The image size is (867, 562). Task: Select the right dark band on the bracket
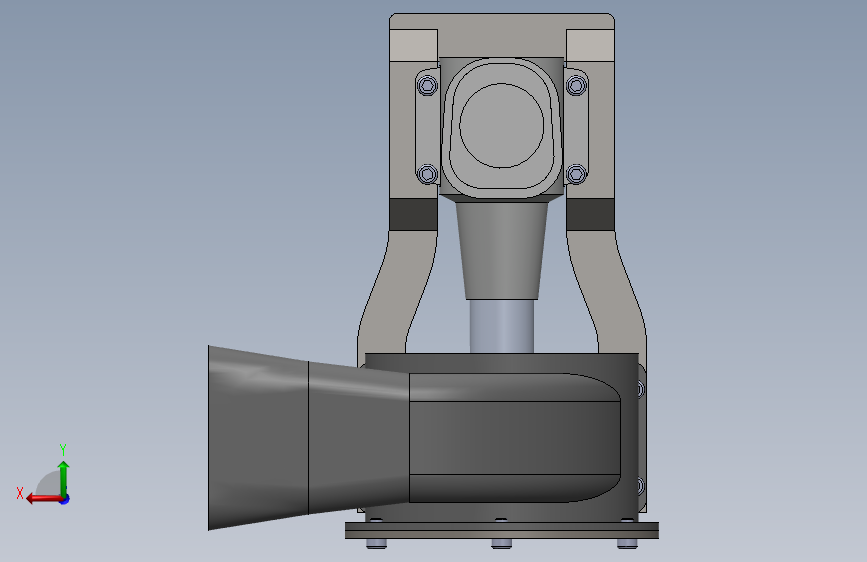coord(590,214)
